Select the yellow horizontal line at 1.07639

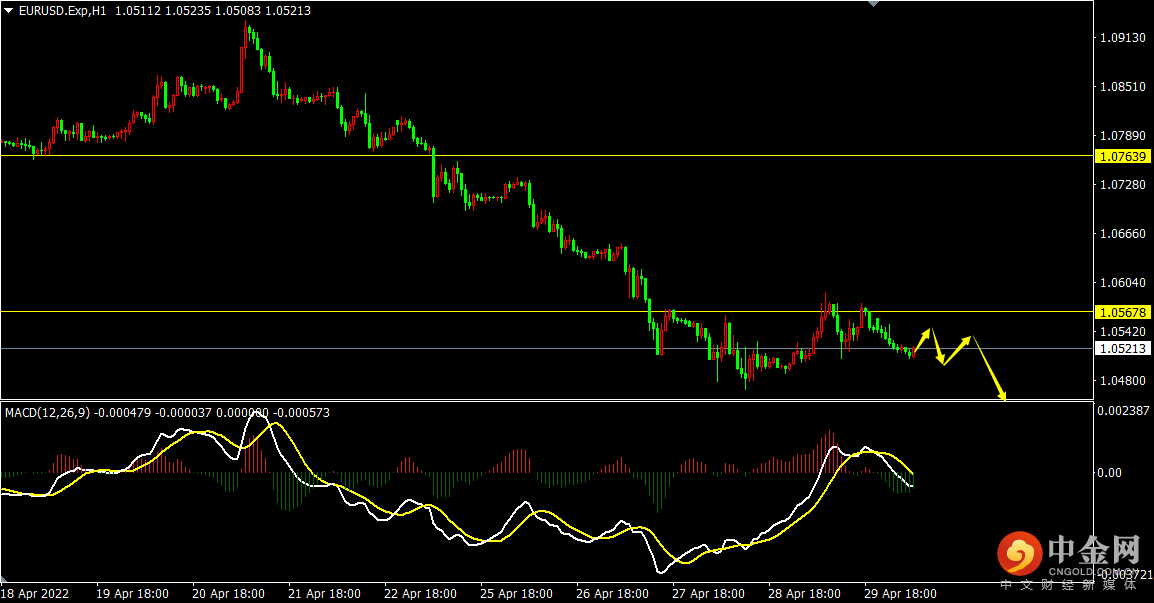click(x=547, y=155)
